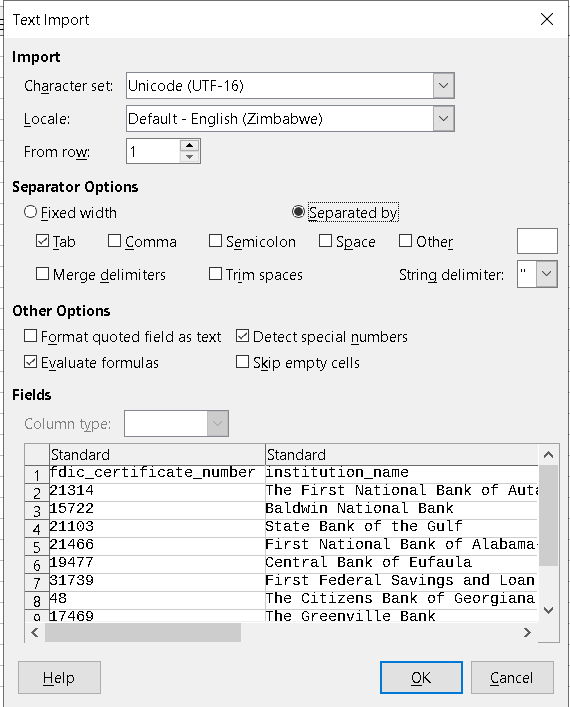Click the Cancel button
This screenshot has height=707, width=570.
[x=512, y=677]
